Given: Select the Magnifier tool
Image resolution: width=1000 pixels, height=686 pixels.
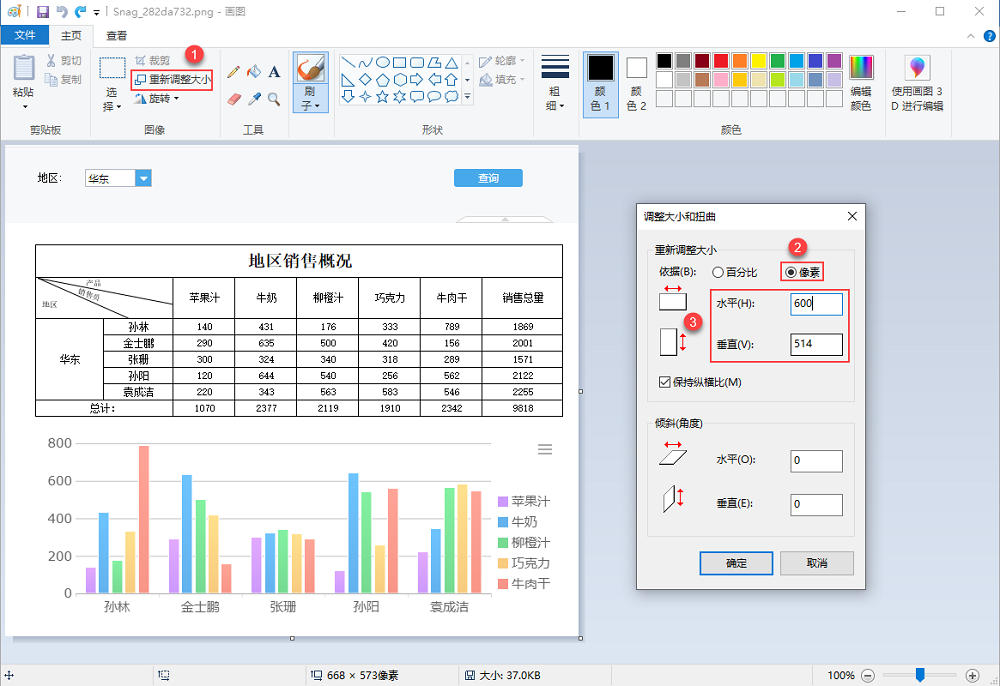Looking at the screenshot, I should pyautogui.click(x=274, y=99).
